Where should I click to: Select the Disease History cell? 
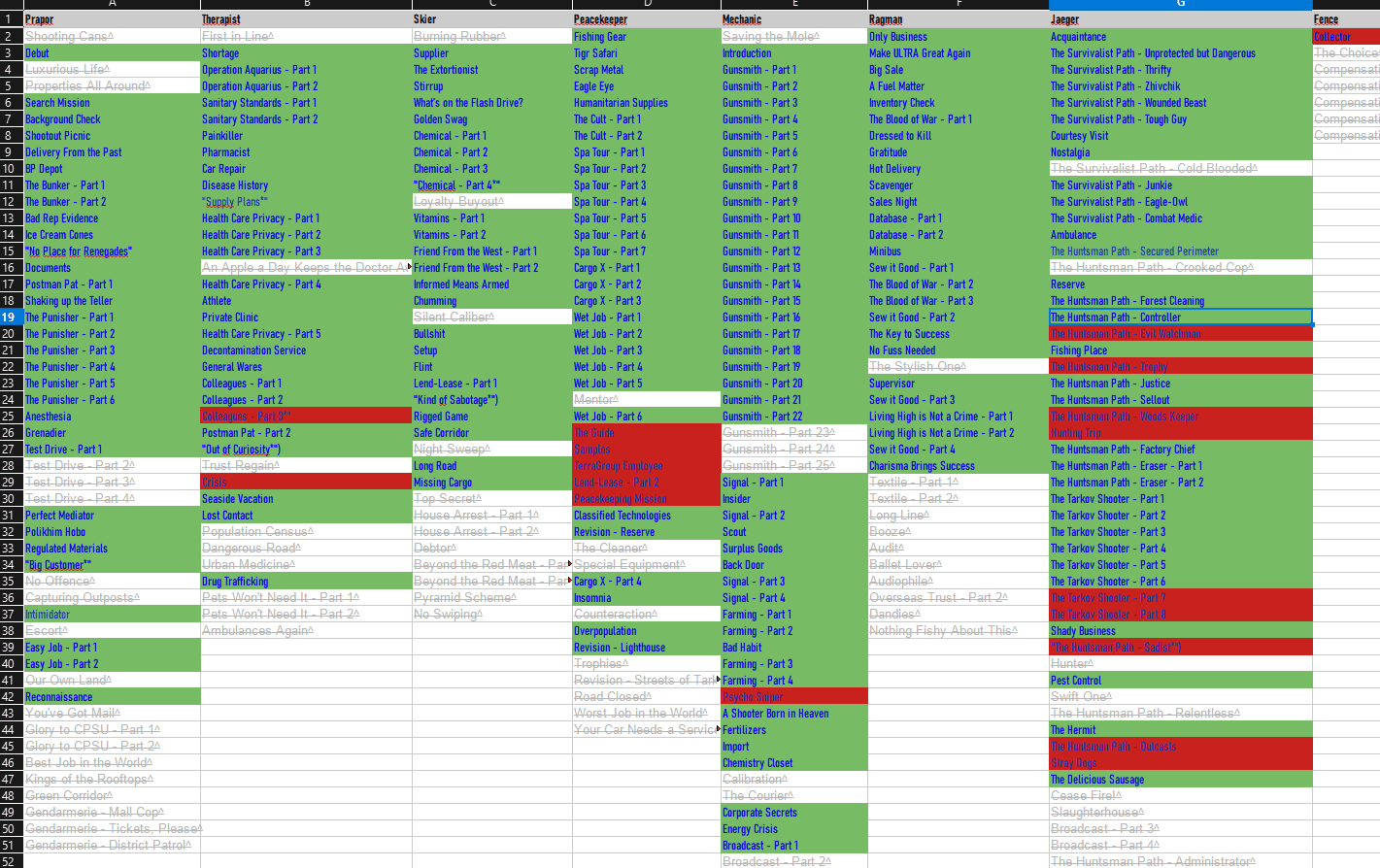click(306, 185)
